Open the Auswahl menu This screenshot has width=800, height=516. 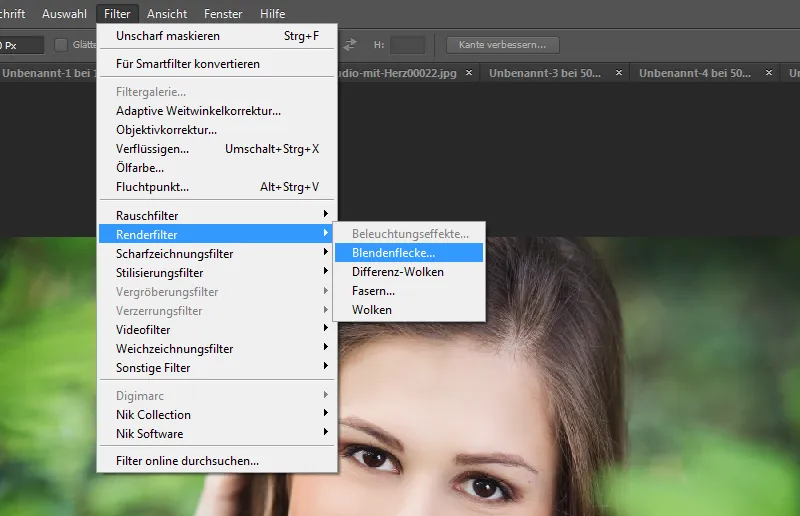64,14
